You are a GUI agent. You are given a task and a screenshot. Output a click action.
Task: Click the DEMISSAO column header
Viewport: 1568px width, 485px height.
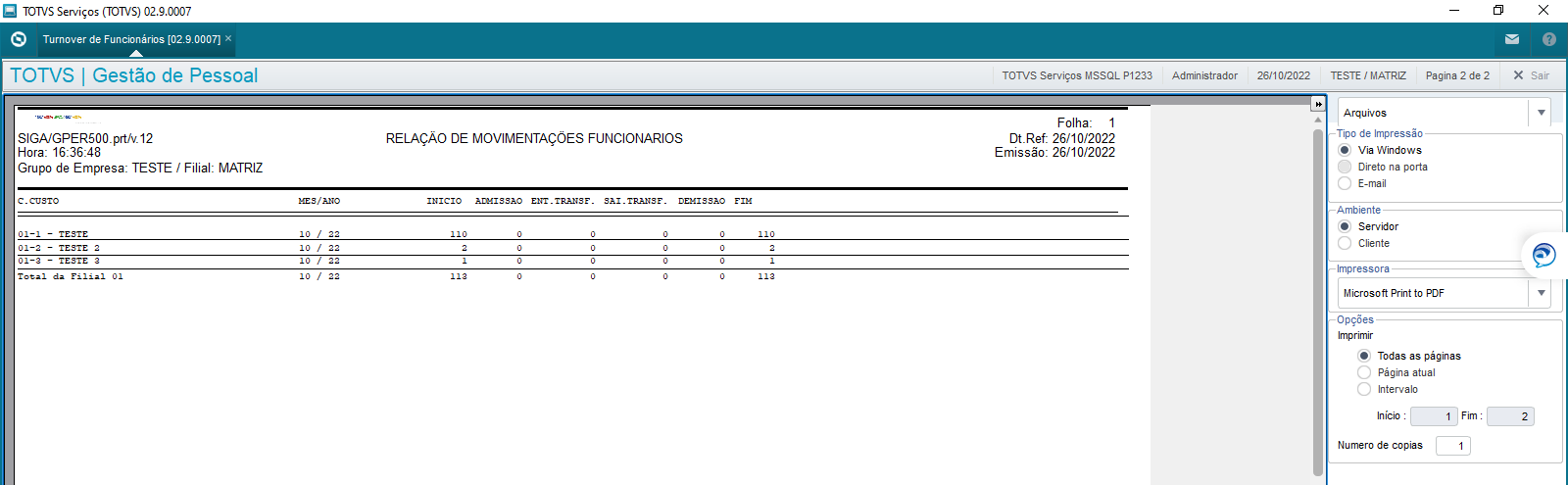(x=702, y=201)
